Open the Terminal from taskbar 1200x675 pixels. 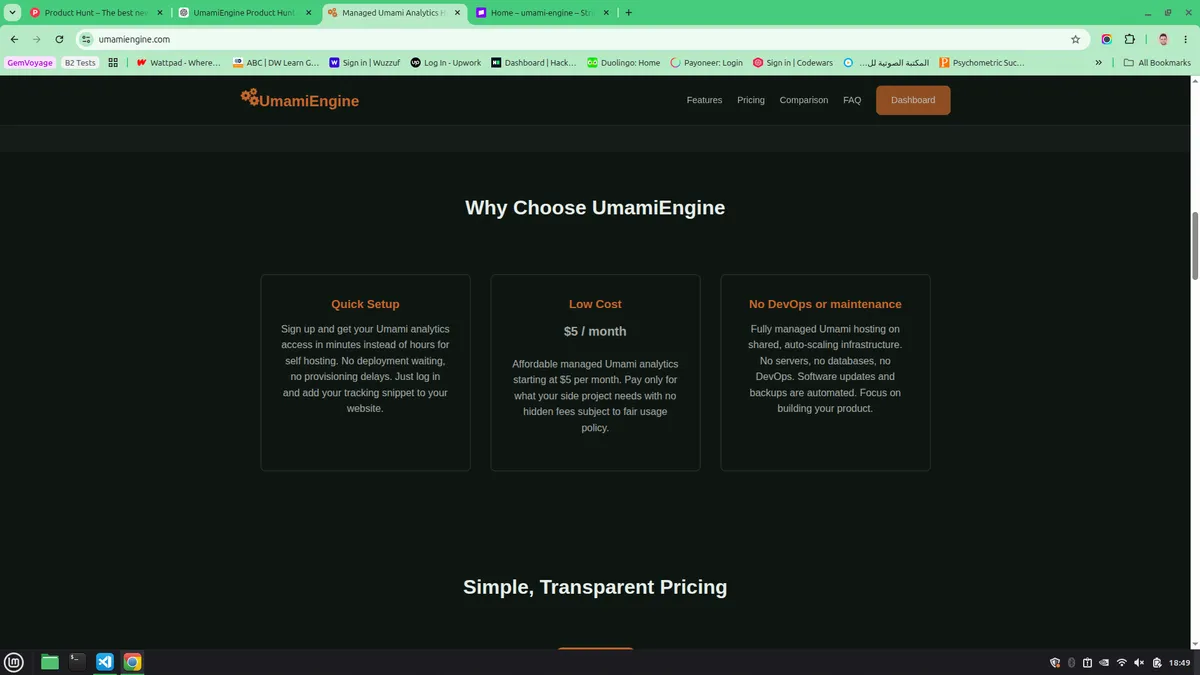click(77, 662)
